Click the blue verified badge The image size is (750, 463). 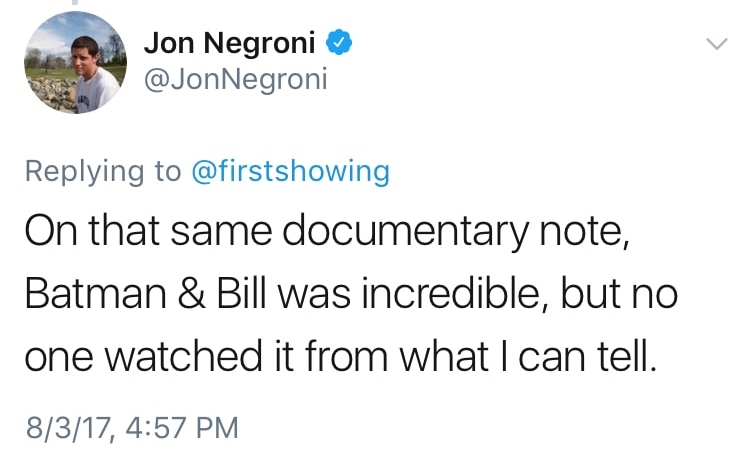(339, 45)
